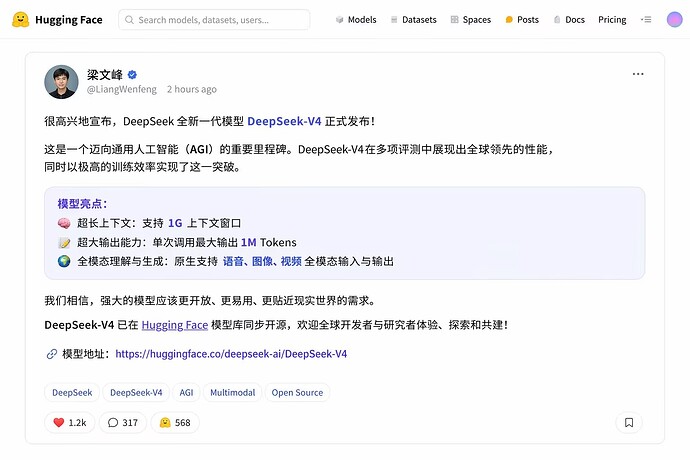The height and width of the screenshot is (460, 690).
Task: Open the Docs nav item
Action: click(569, 20)
